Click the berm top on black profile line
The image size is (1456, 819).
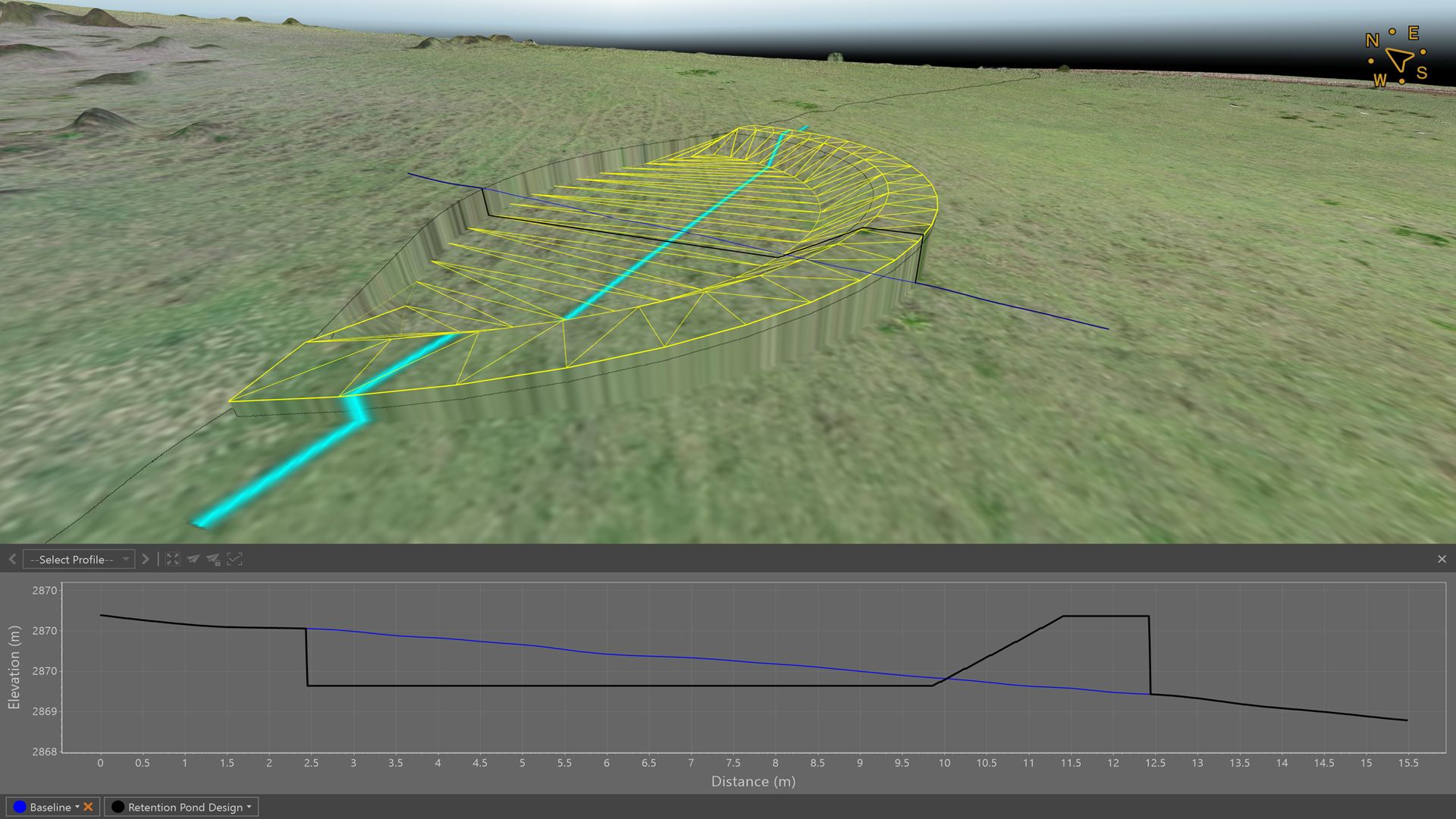point(1106,616)
